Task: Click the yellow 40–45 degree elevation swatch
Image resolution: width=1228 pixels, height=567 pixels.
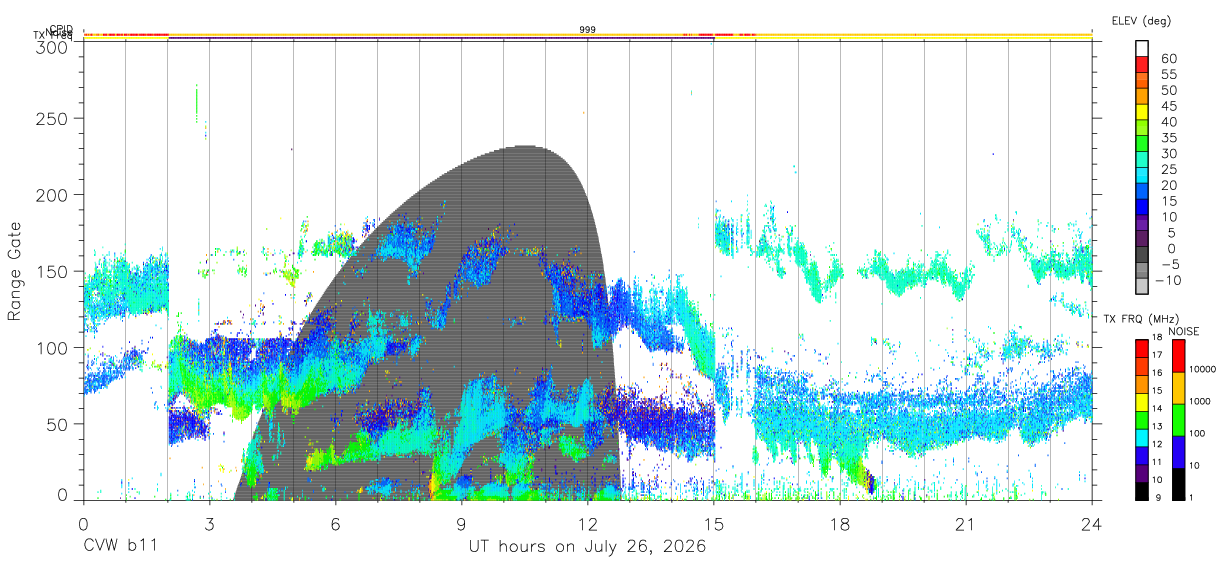Action: pyautogui.click(x=1142, y=114)
